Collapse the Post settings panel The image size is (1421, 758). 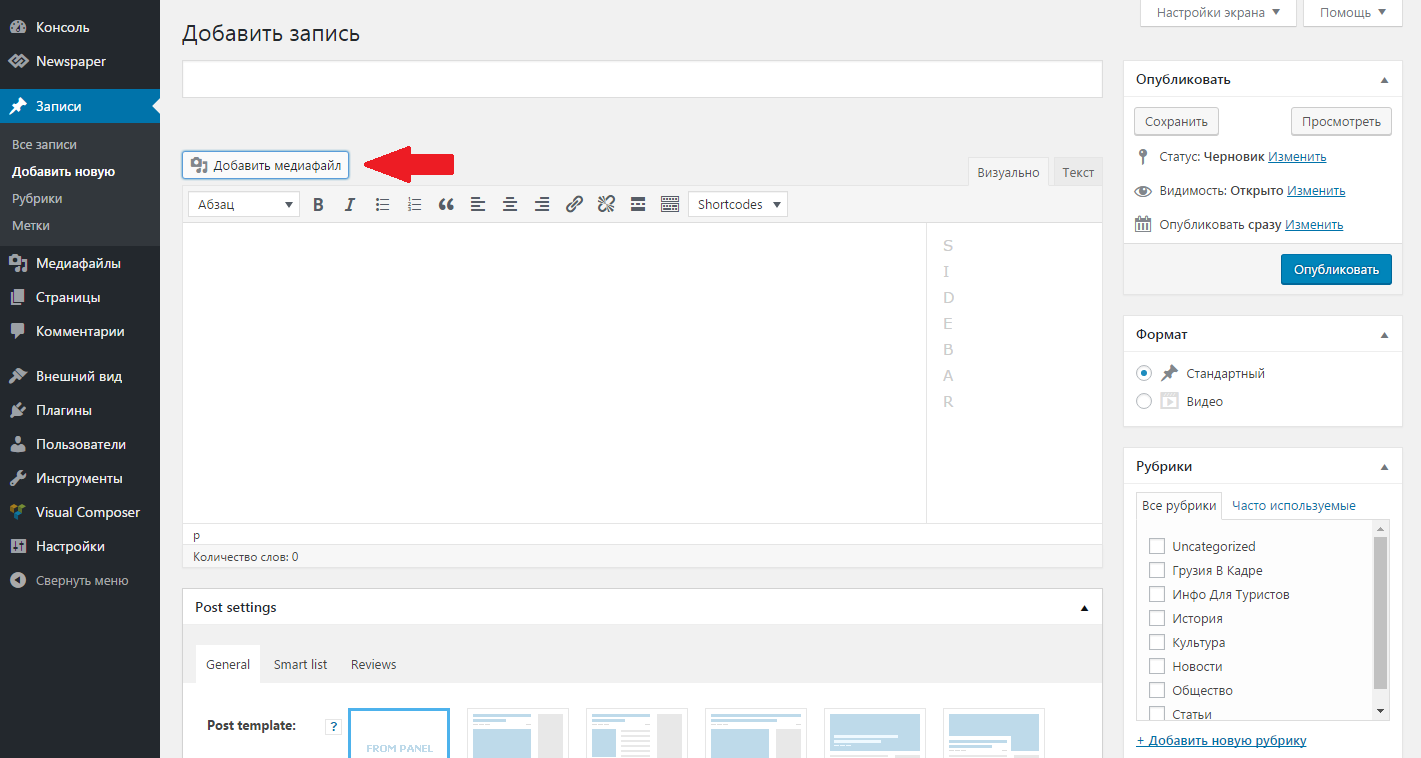tap(1085, 607)
